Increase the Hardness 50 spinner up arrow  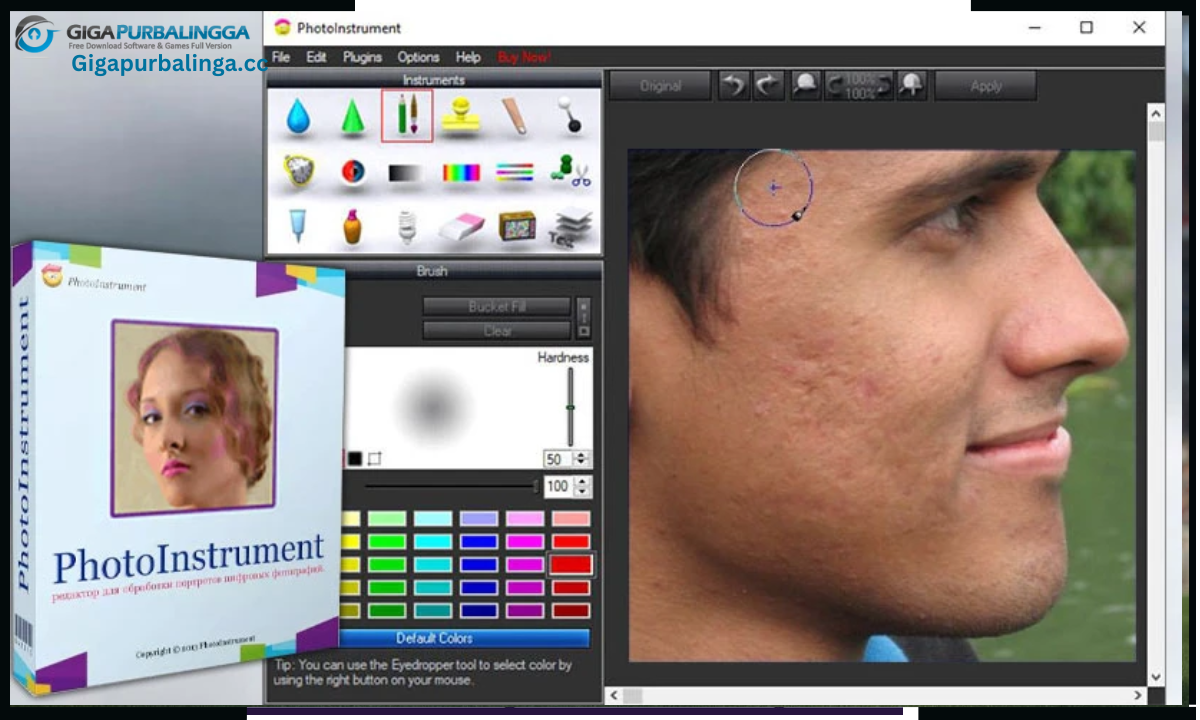click(x=583, y=454)
